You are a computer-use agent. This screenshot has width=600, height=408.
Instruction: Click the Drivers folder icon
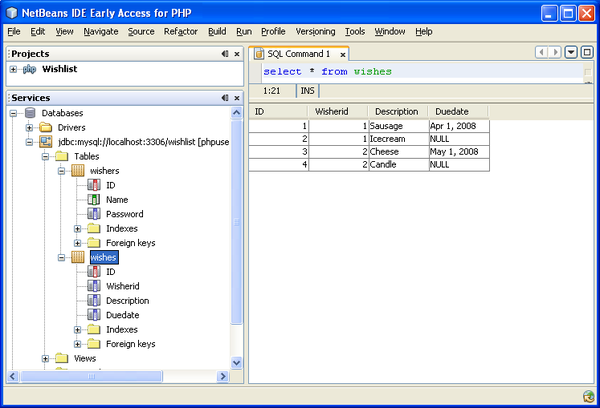pos(46,127)
